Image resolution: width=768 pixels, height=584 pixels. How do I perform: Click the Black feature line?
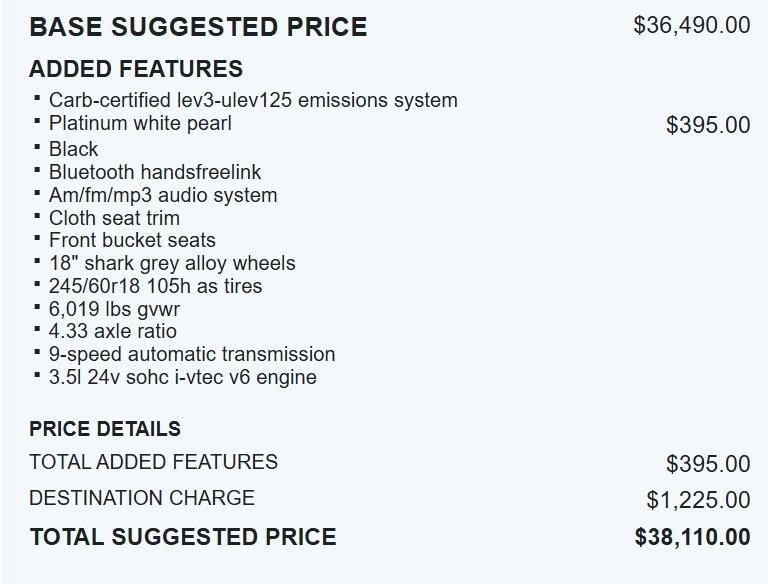73,149
